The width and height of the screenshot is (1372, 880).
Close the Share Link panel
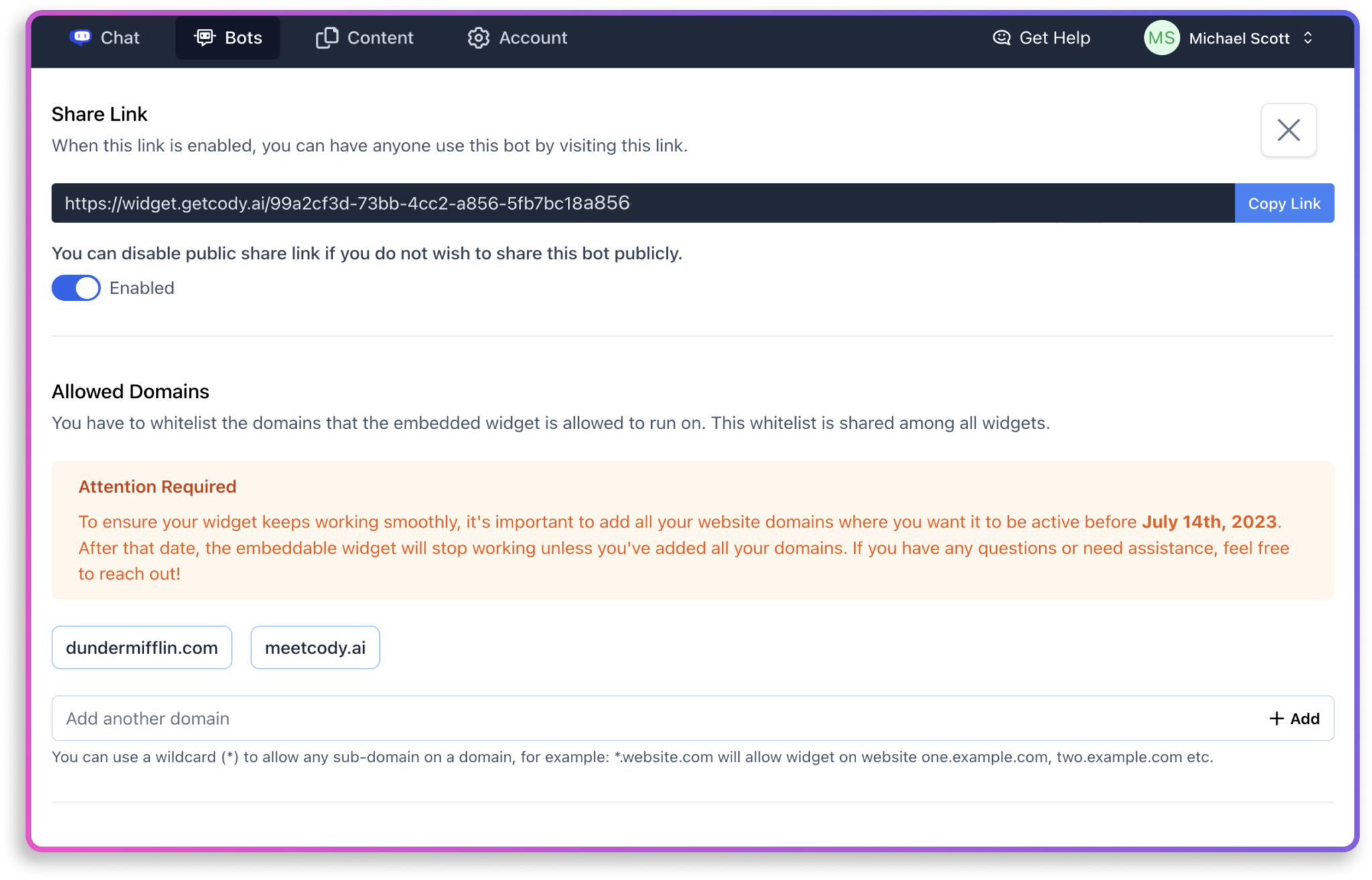point(1288,130)
